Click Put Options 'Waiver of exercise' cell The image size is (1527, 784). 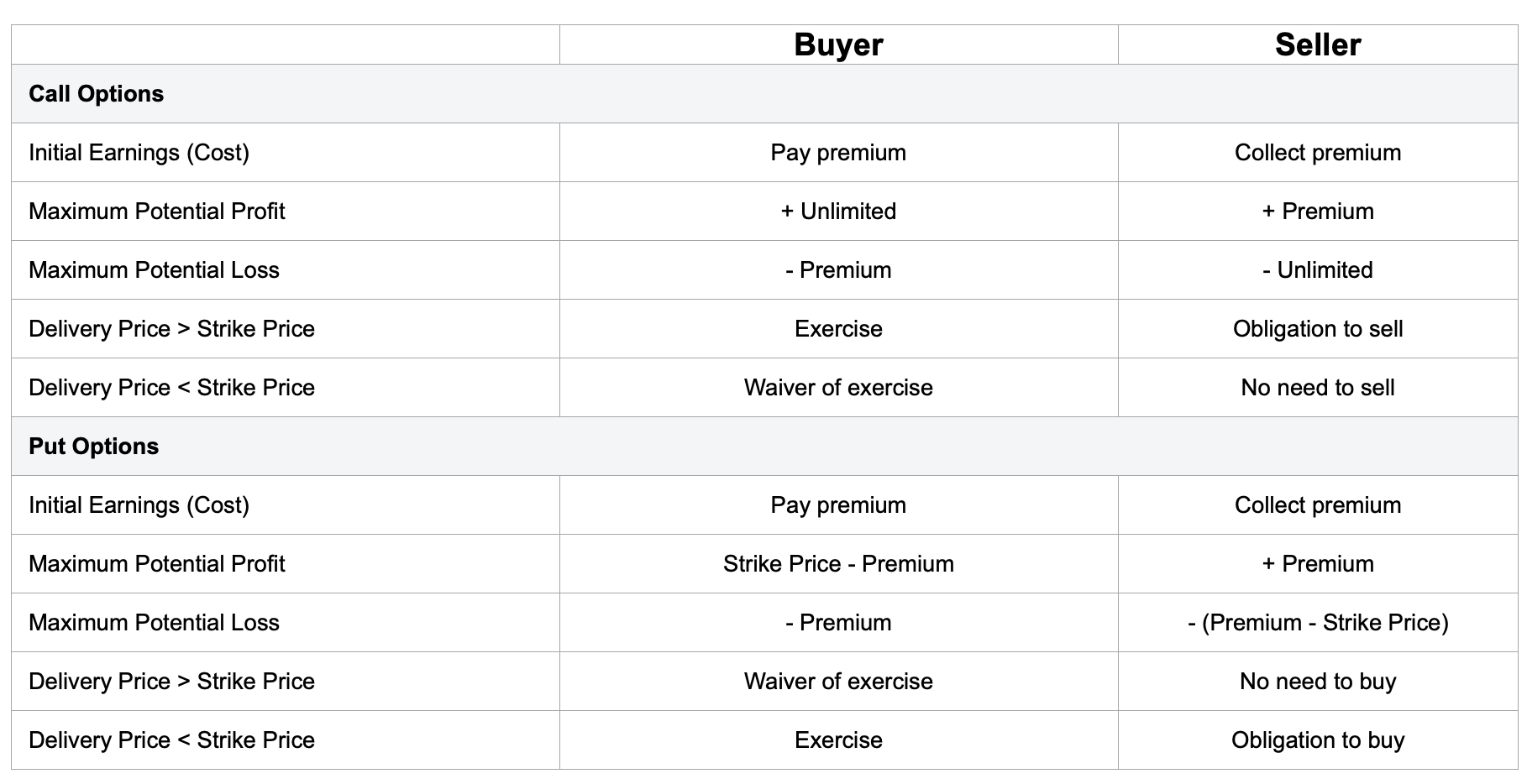838,682
